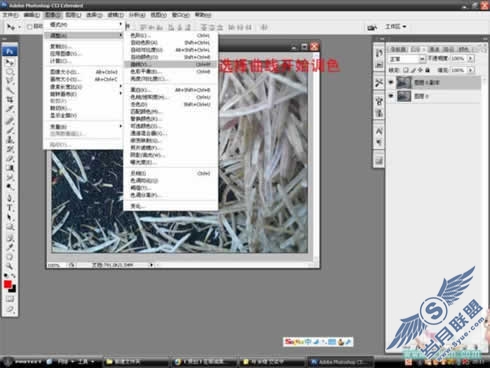Viewport: 490px width, 368px height.
Task: Select the Path Selection tool
Action: [10, 217]
